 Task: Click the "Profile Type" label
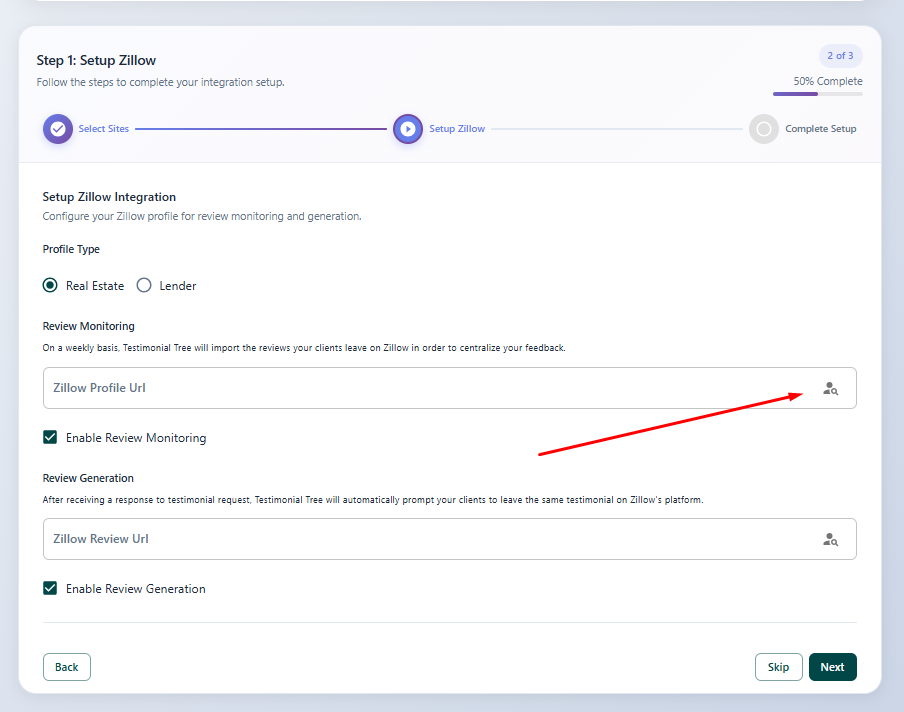pyautogui.click(x=71, y=249)
